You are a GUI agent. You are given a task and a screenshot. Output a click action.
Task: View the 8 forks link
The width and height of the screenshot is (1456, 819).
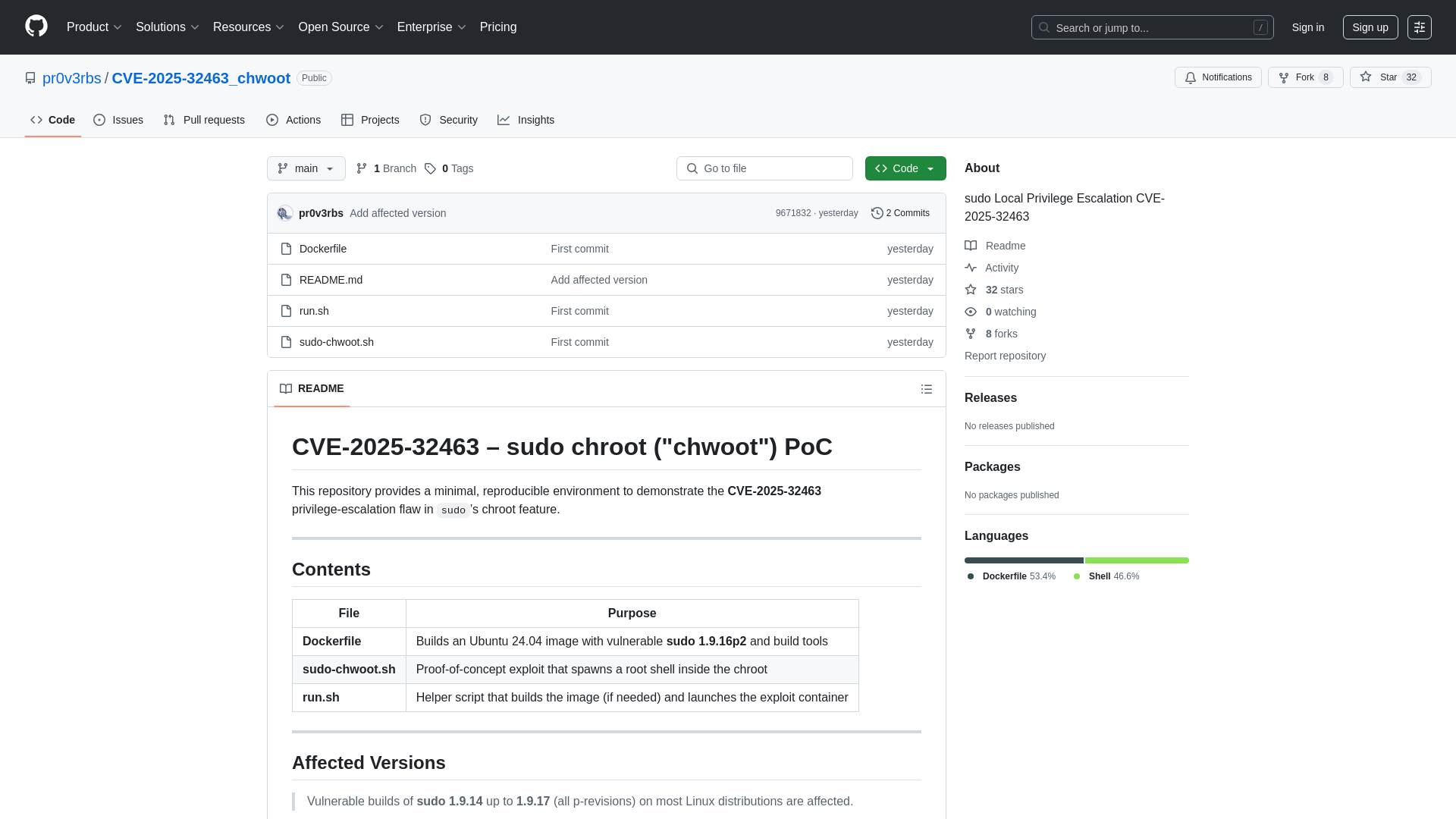tap(991, 334)
